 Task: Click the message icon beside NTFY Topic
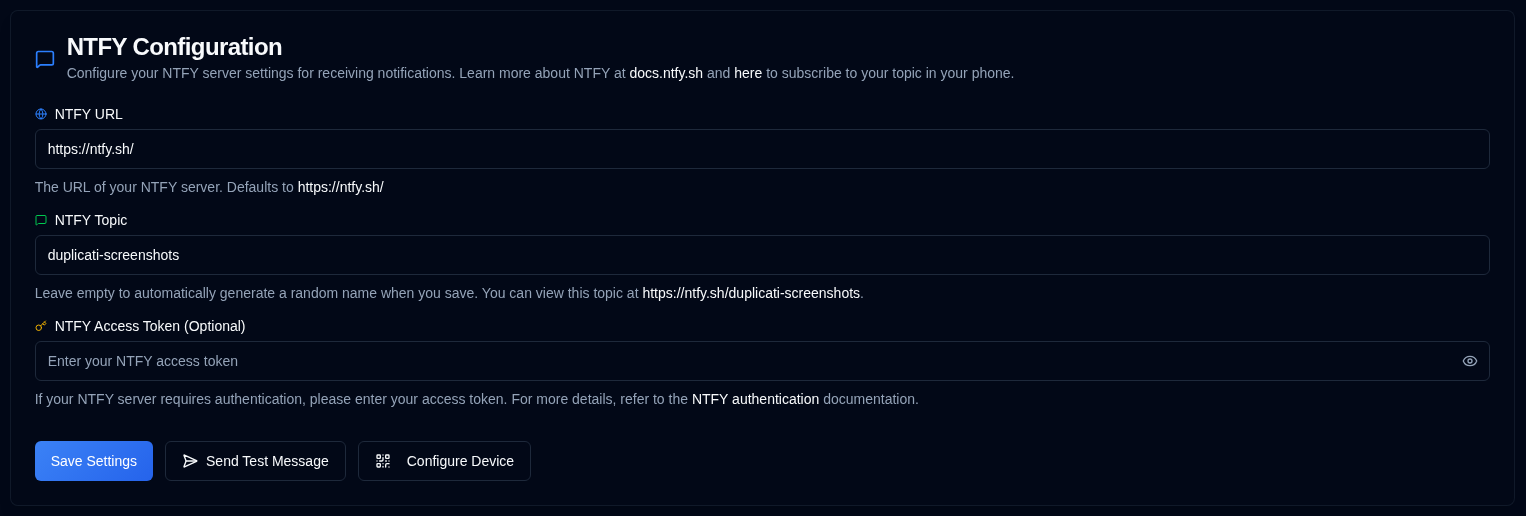point(41,220)
